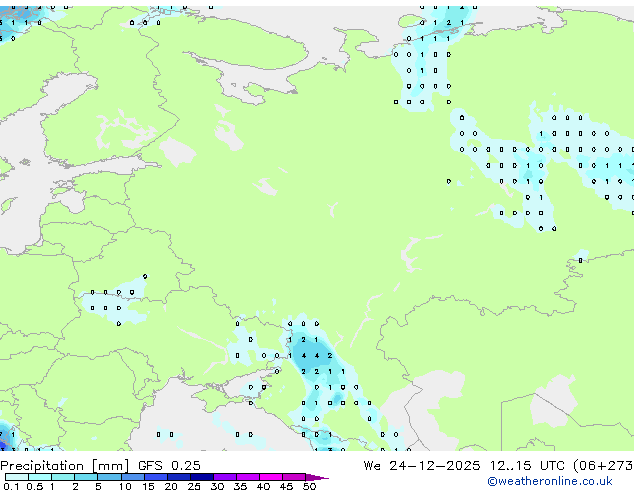
Task: Select legend swatch for 45 to 50 mm
Action: 294,477
